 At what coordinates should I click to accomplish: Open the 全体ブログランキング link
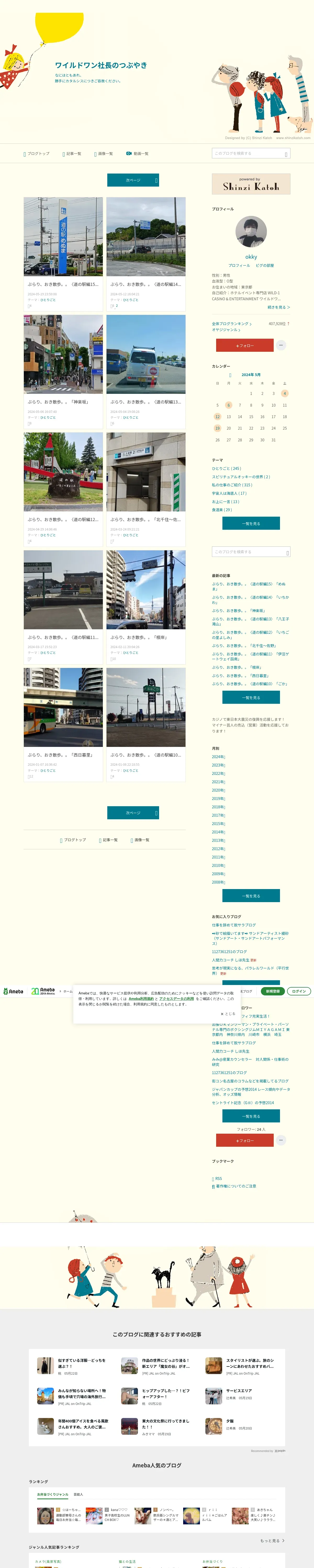coord(232,324)
